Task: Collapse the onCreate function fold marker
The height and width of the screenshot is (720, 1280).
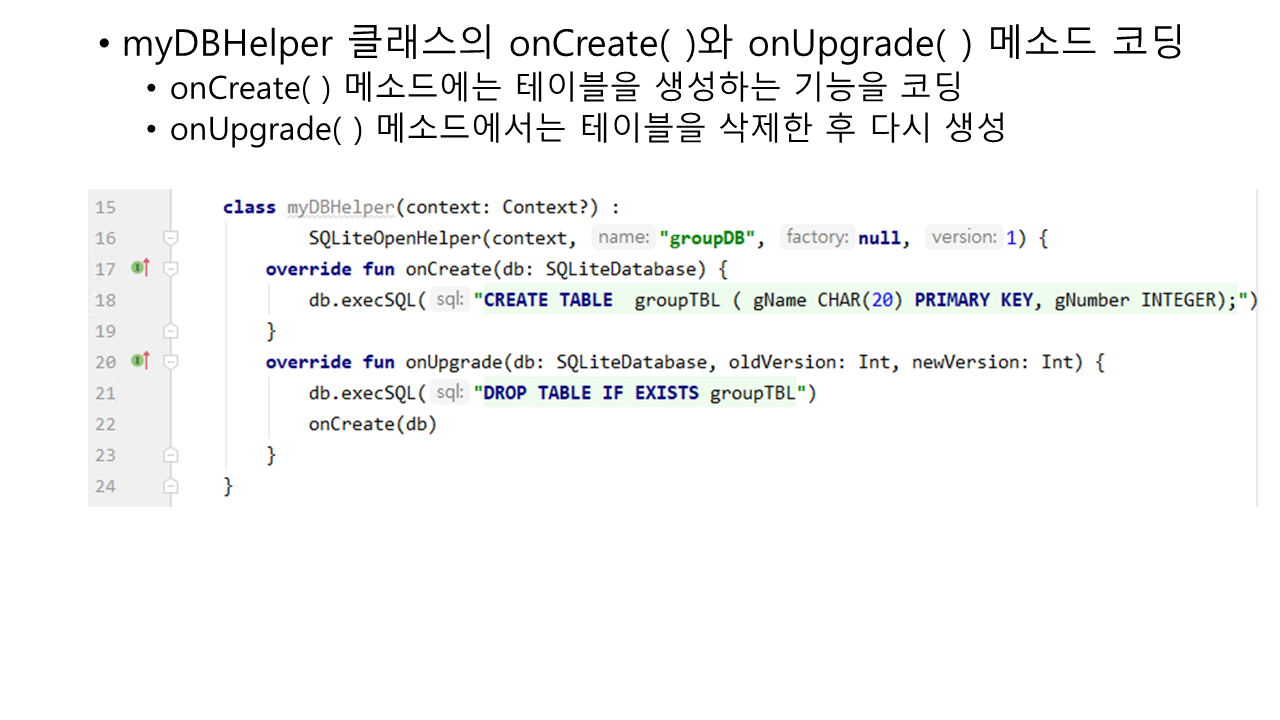Action: point(171,269)
